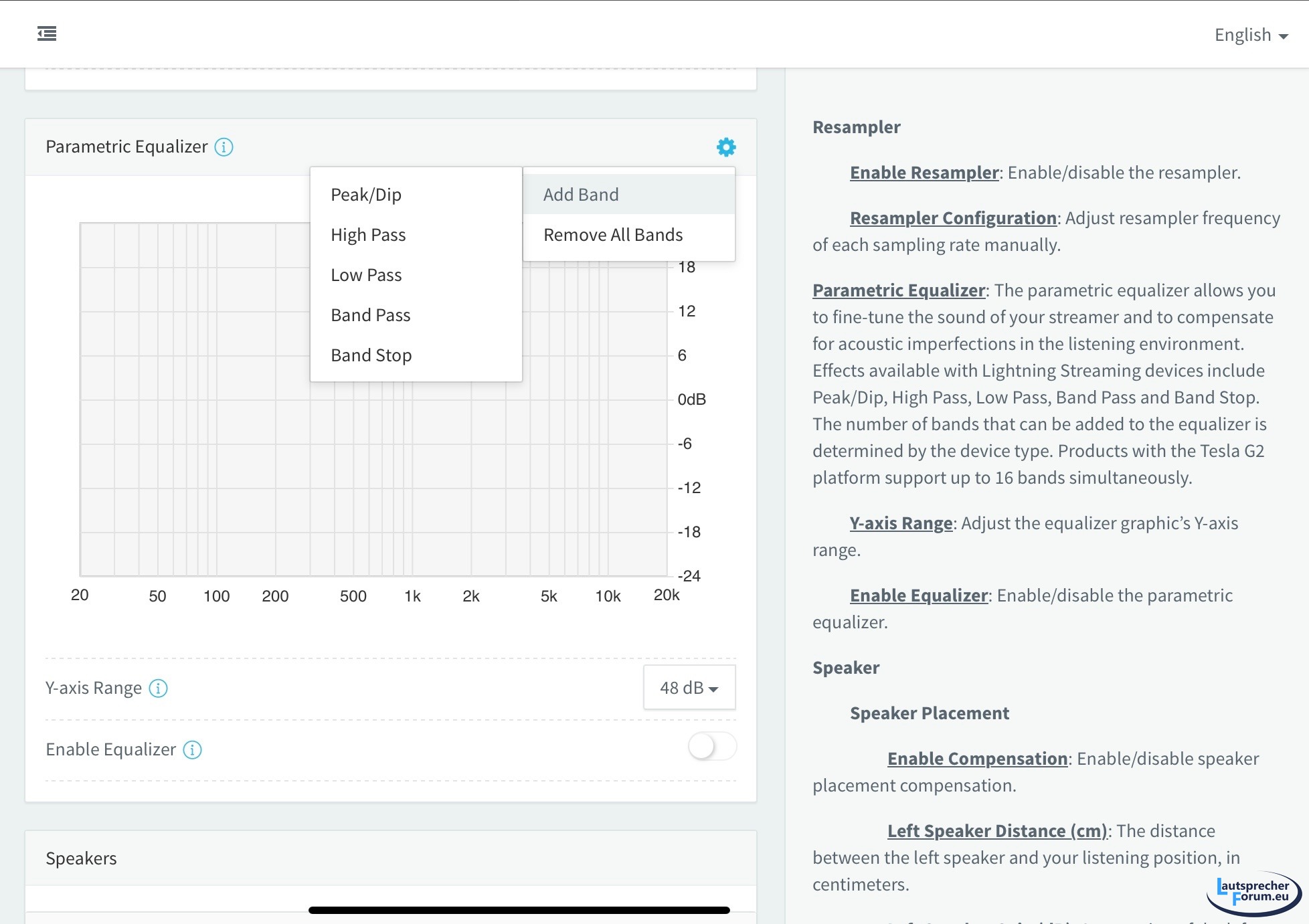This screenshot has height=924, width=1309.
Task: Open the 48 dB Y-axis range dropdown
Action: click(x=689, y=687)
